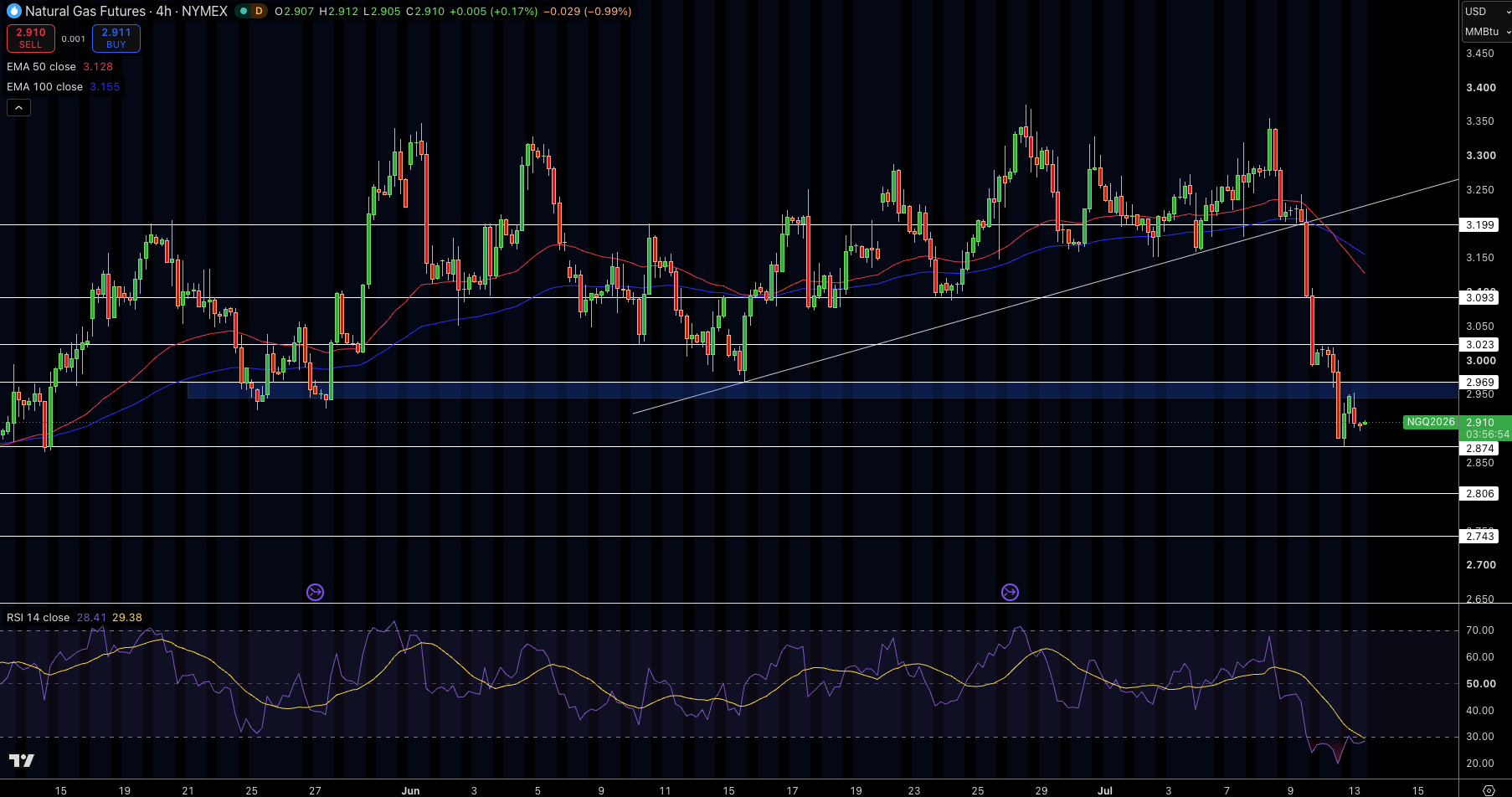Click the Jun label on time axis
The width and height of the screenshot is (1512, 797).
pyautogui.click(x=410, y=790)
